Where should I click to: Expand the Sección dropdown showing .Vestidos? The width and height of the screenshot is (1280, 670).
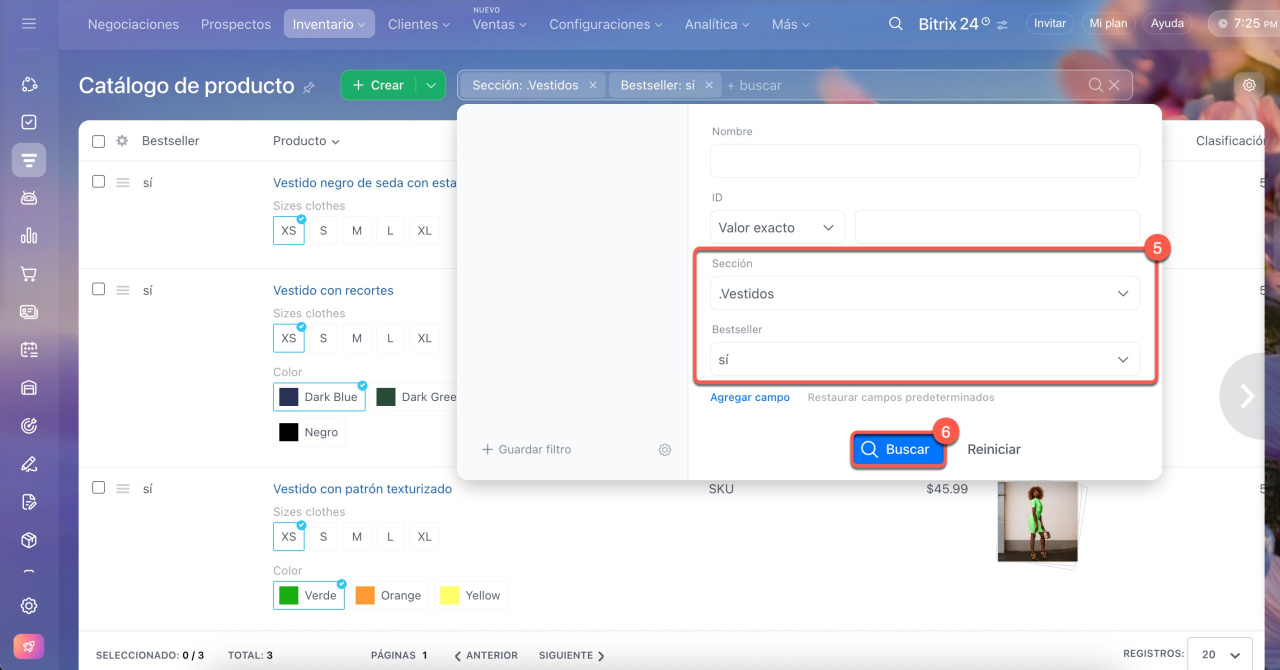[x=924, y=293]
